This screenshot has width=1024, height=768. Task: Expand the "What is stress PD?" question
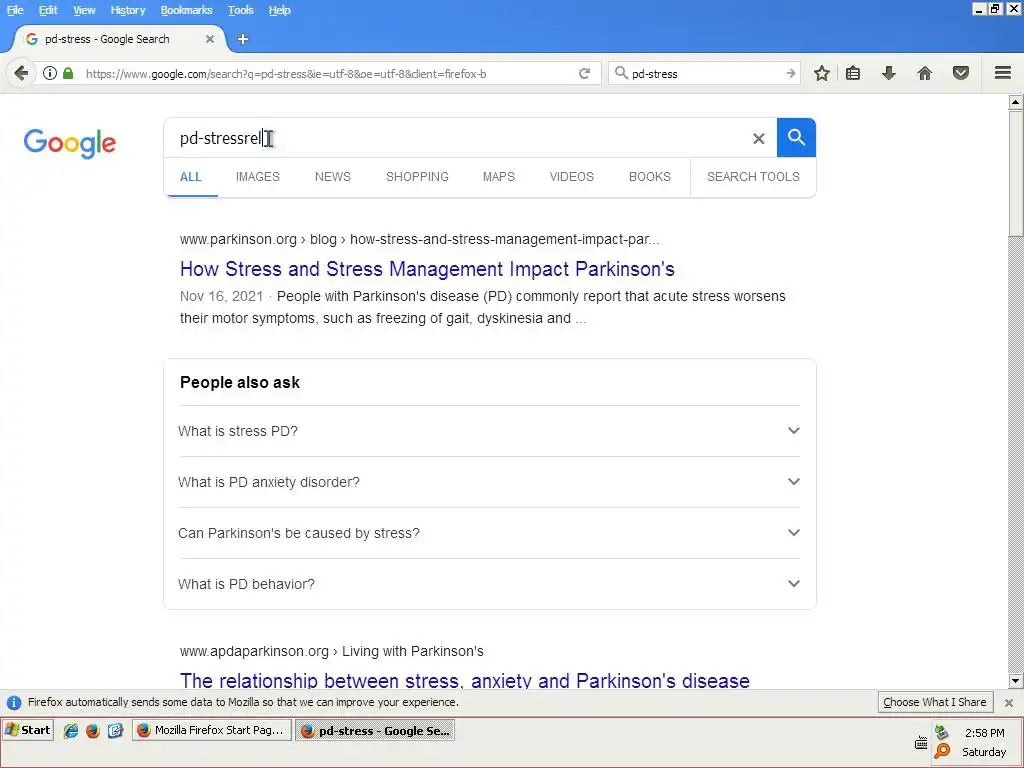point(489,431)
